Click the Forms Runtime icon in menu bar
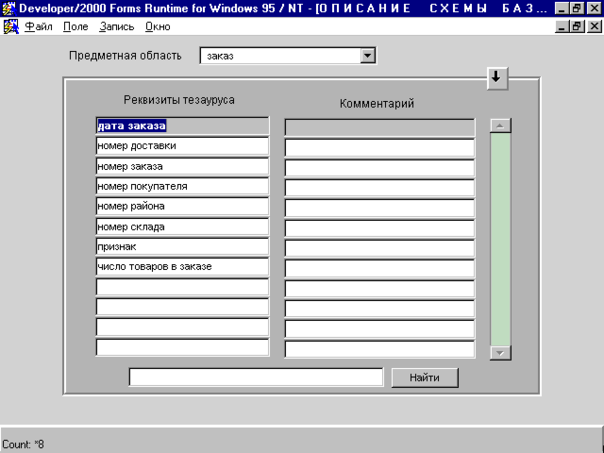Screen dimensions: 604x453 11,27
